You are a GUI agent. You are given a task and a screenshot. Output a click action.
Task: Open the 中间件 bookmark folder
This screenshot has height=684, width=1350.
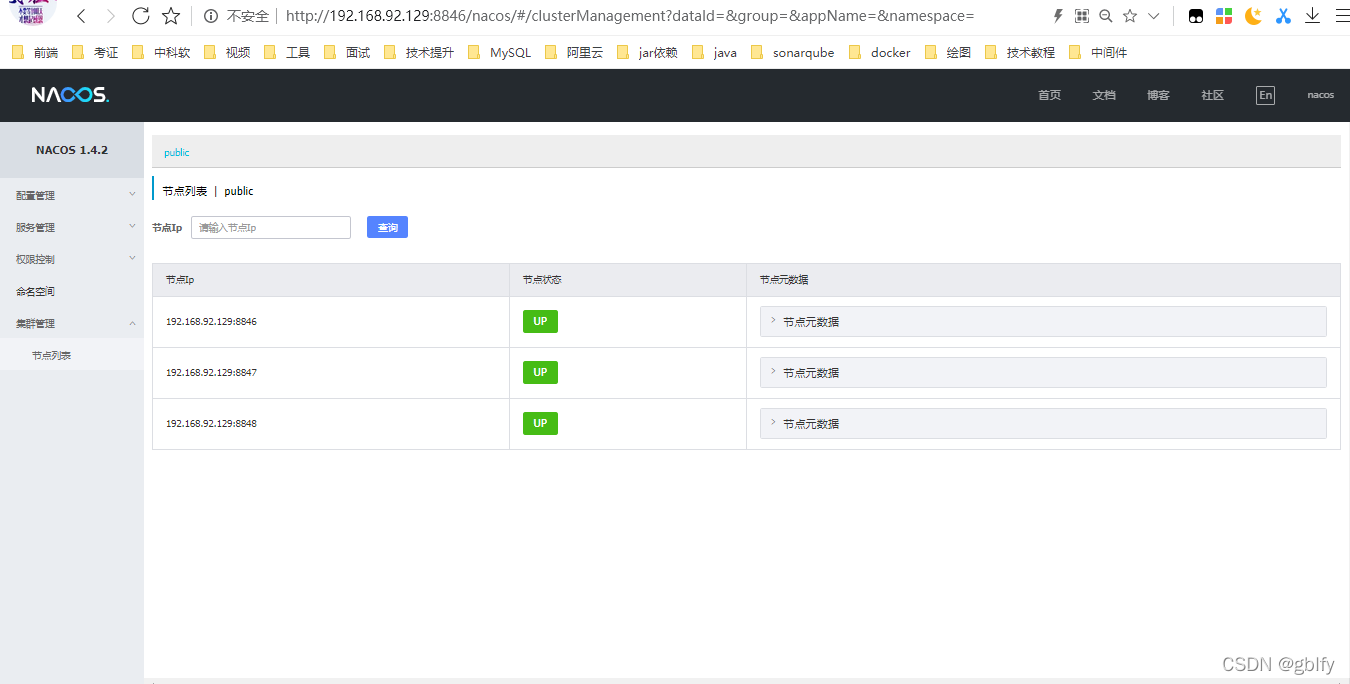pos(1098,52)
